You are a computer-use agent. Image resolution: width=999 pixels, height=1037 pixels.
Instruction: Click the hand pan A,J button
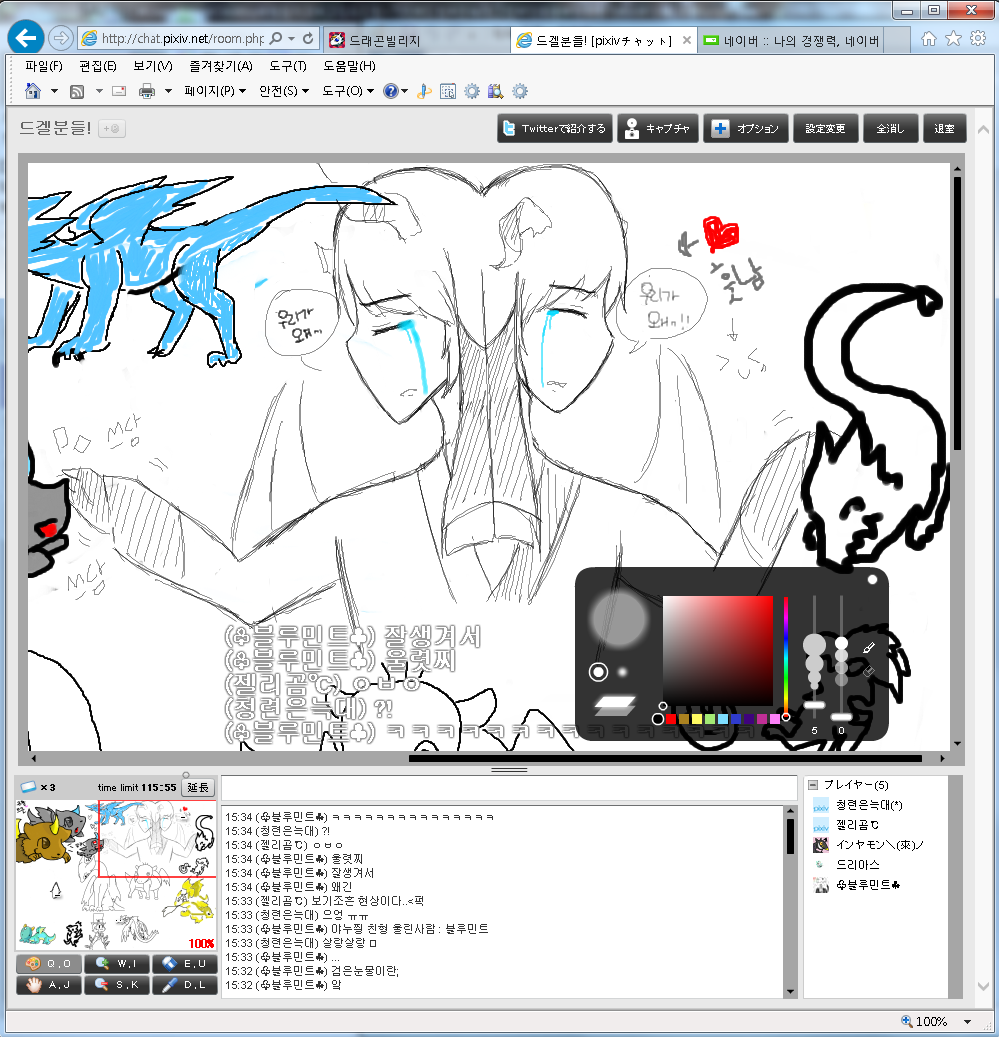tap(48, 985)
